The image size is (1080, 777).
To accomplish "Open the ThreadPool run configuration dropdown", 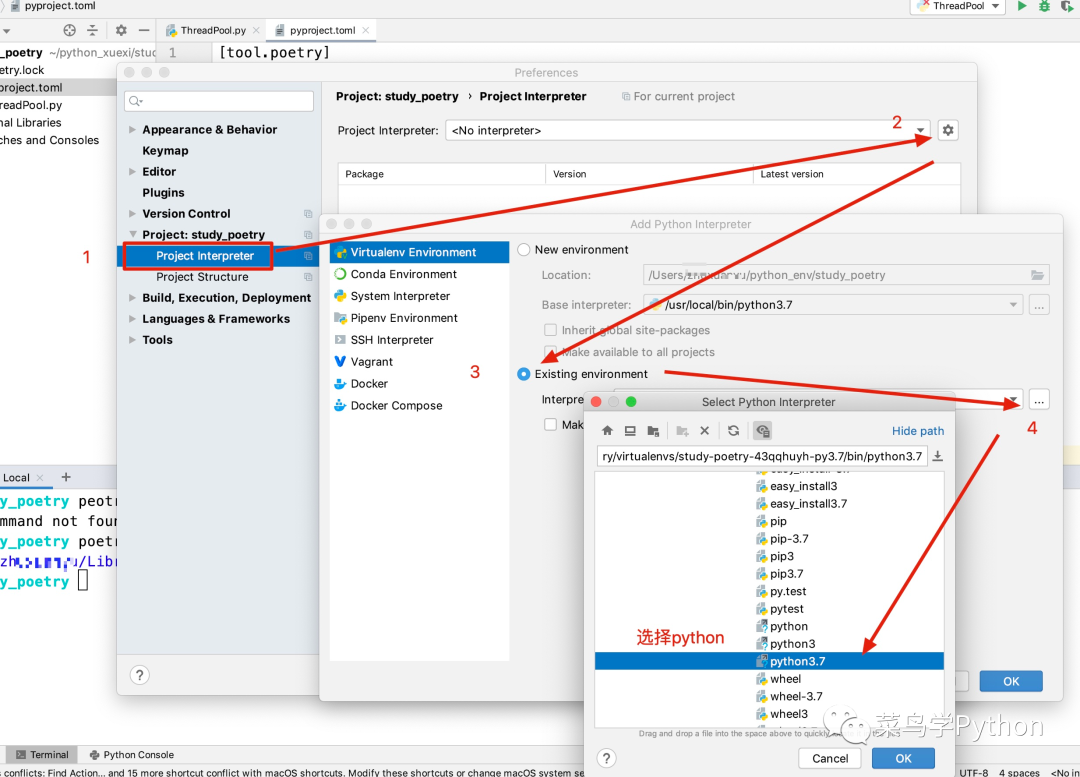I will click(958, 6).
